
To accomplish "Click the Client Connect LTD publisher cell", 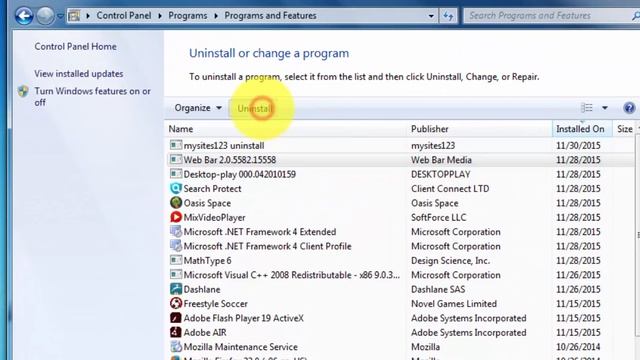I will click(x=450, y=189).
